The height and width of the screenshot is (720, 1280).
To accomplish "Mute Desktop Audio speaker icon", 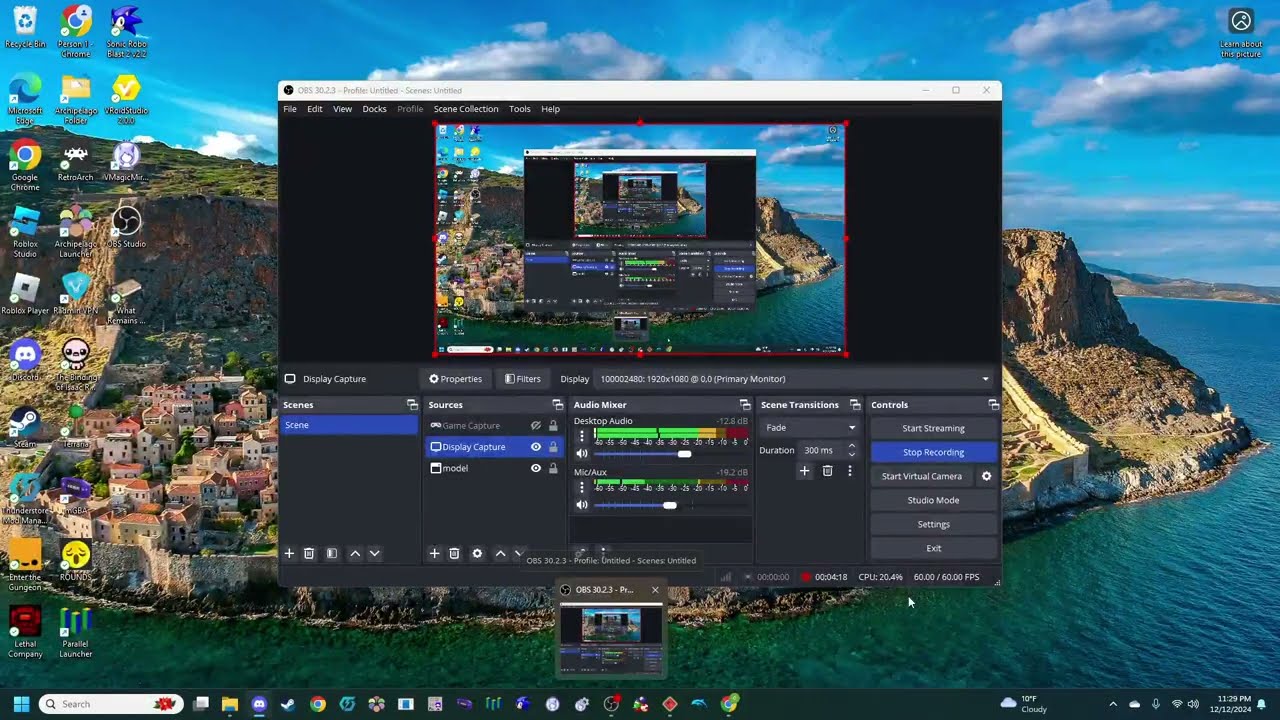I will (582, 454).
